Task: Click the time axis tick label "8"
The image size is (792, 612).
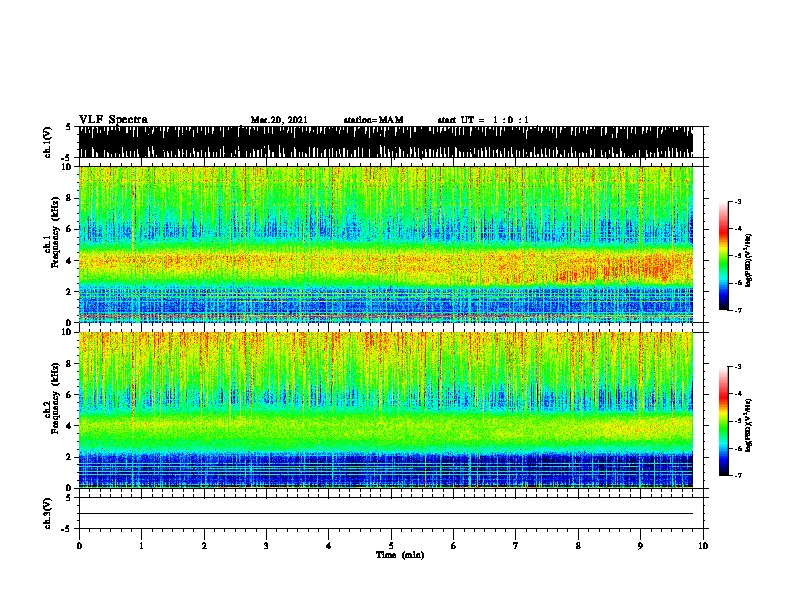Action: pyautogui.click(x=578, y=546)
